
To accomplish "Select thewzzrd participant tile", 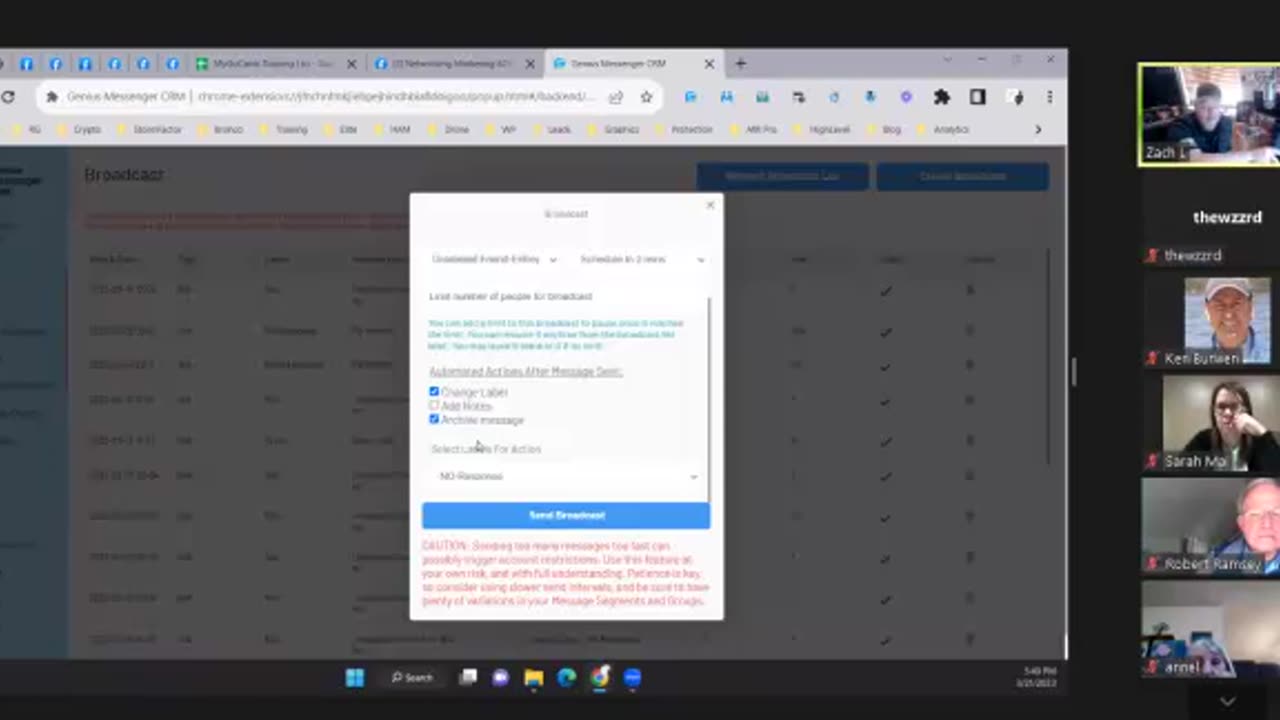I will click(1211, 220).
